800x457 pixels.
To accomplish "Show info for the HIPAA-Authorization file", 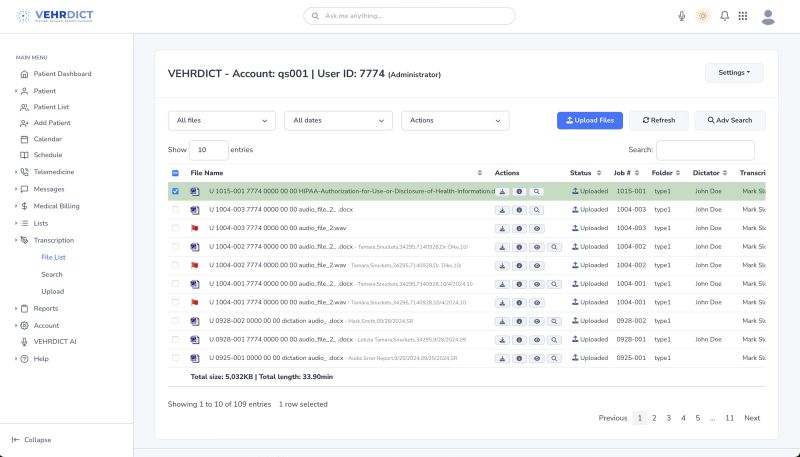I will click(x=519, y=192).
